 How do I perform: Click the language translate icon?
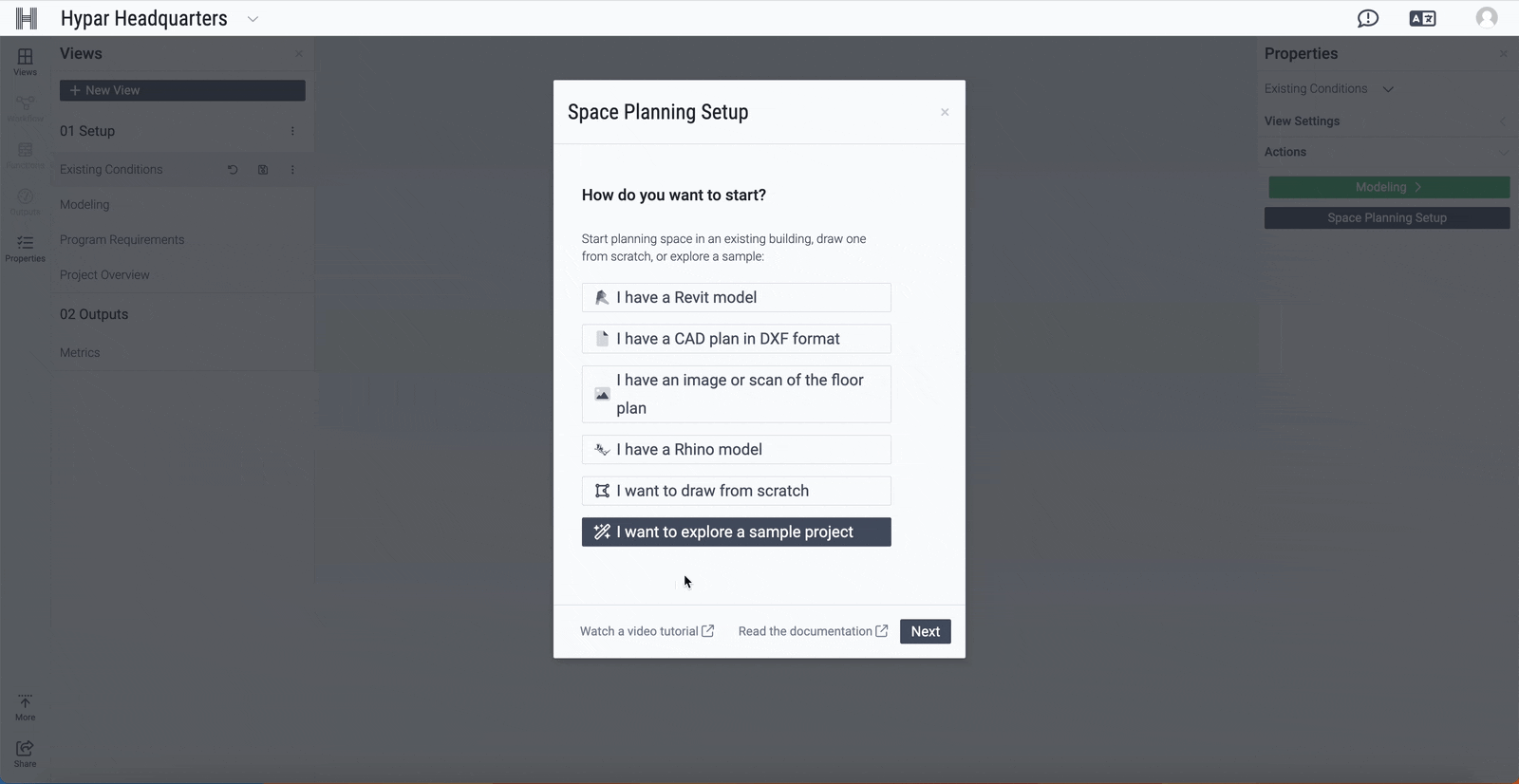(1422, 18)
